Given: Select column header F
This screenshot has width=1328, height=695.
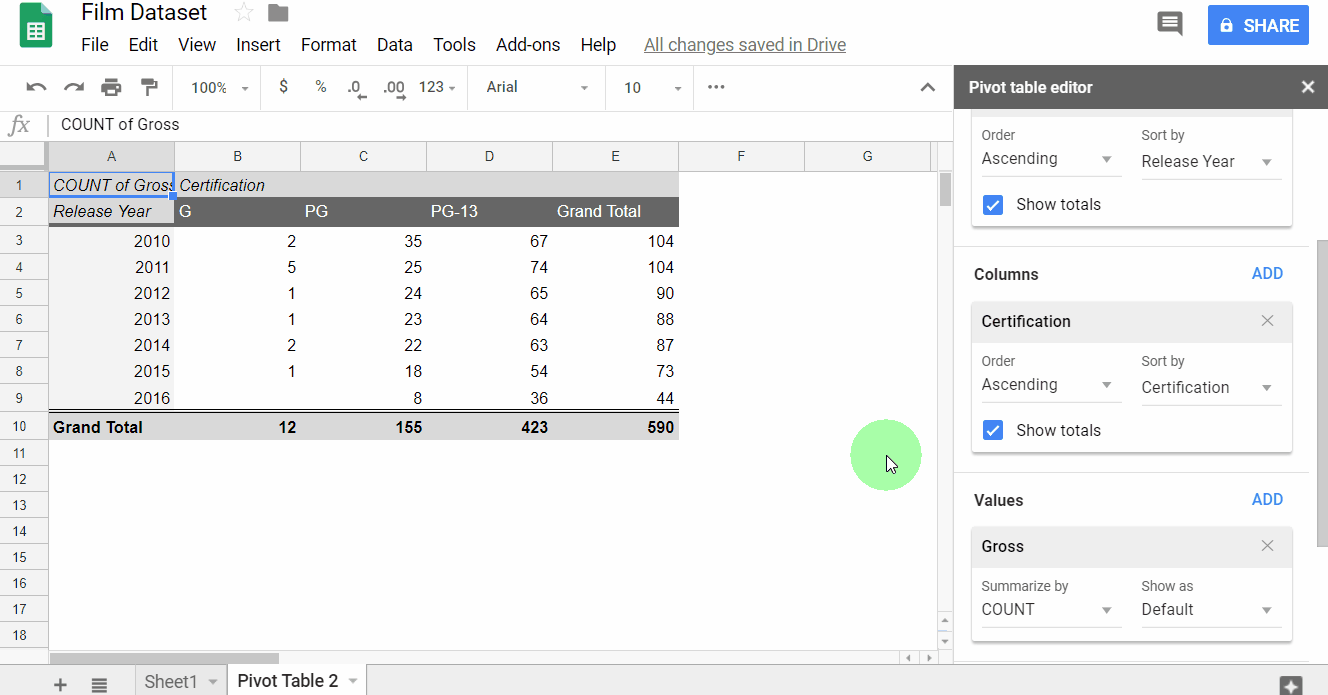Looking at the screenshot, I should coord(741,156).
